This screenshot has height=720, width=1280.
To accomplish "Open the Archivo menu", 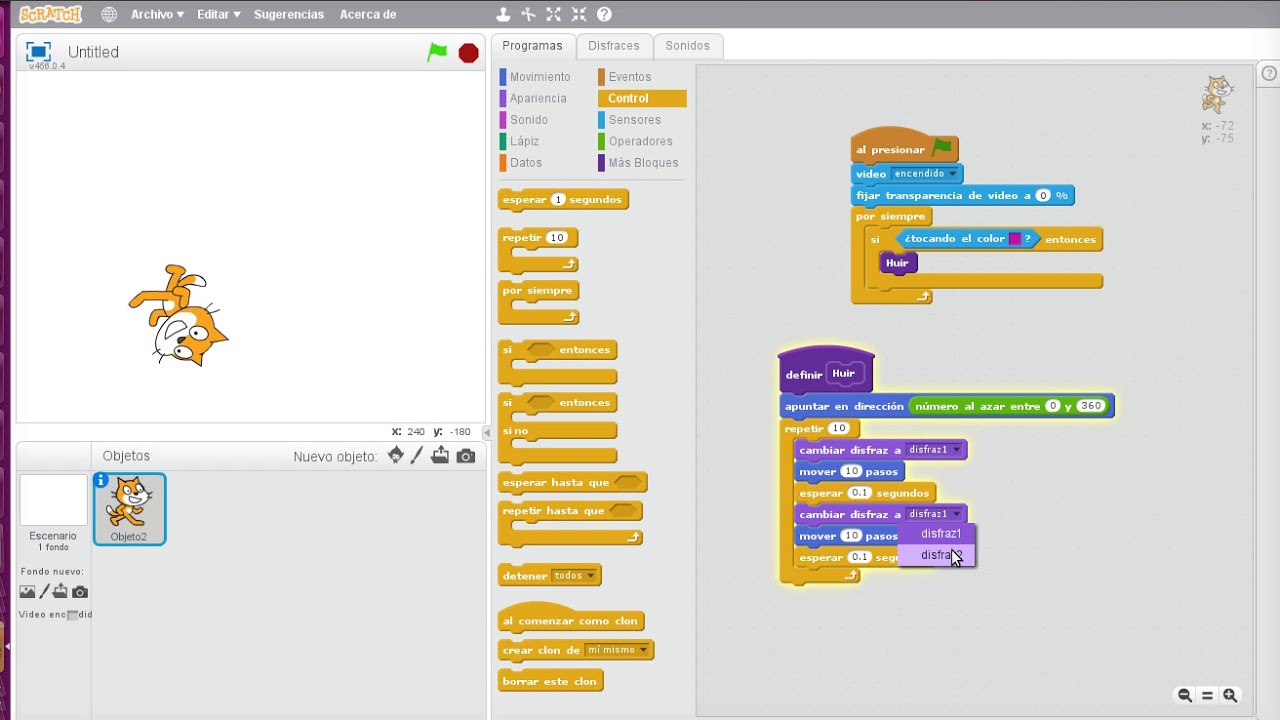I will click(x=157, y=15).
